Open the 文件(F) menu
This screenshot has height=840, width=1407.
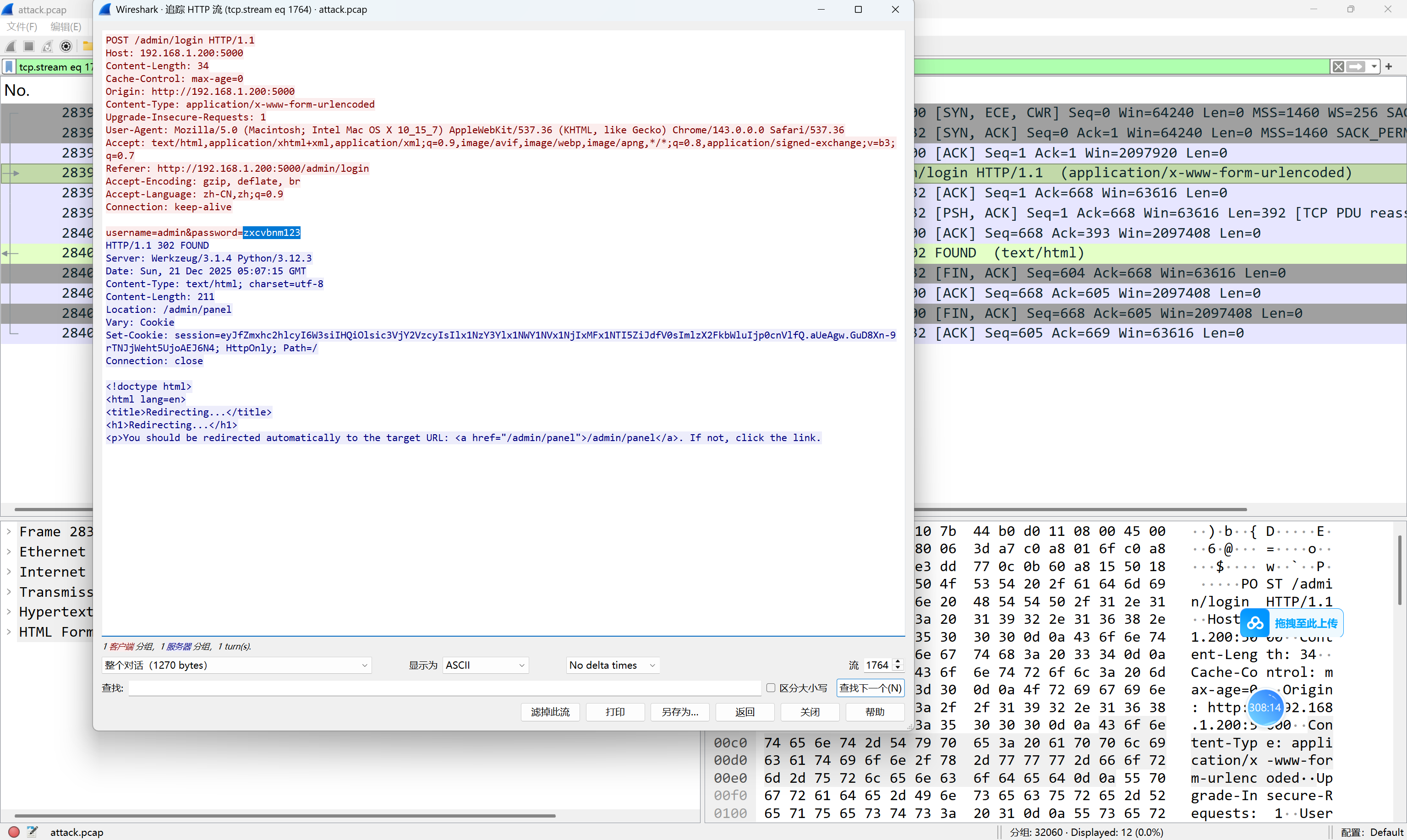[22, 27]
